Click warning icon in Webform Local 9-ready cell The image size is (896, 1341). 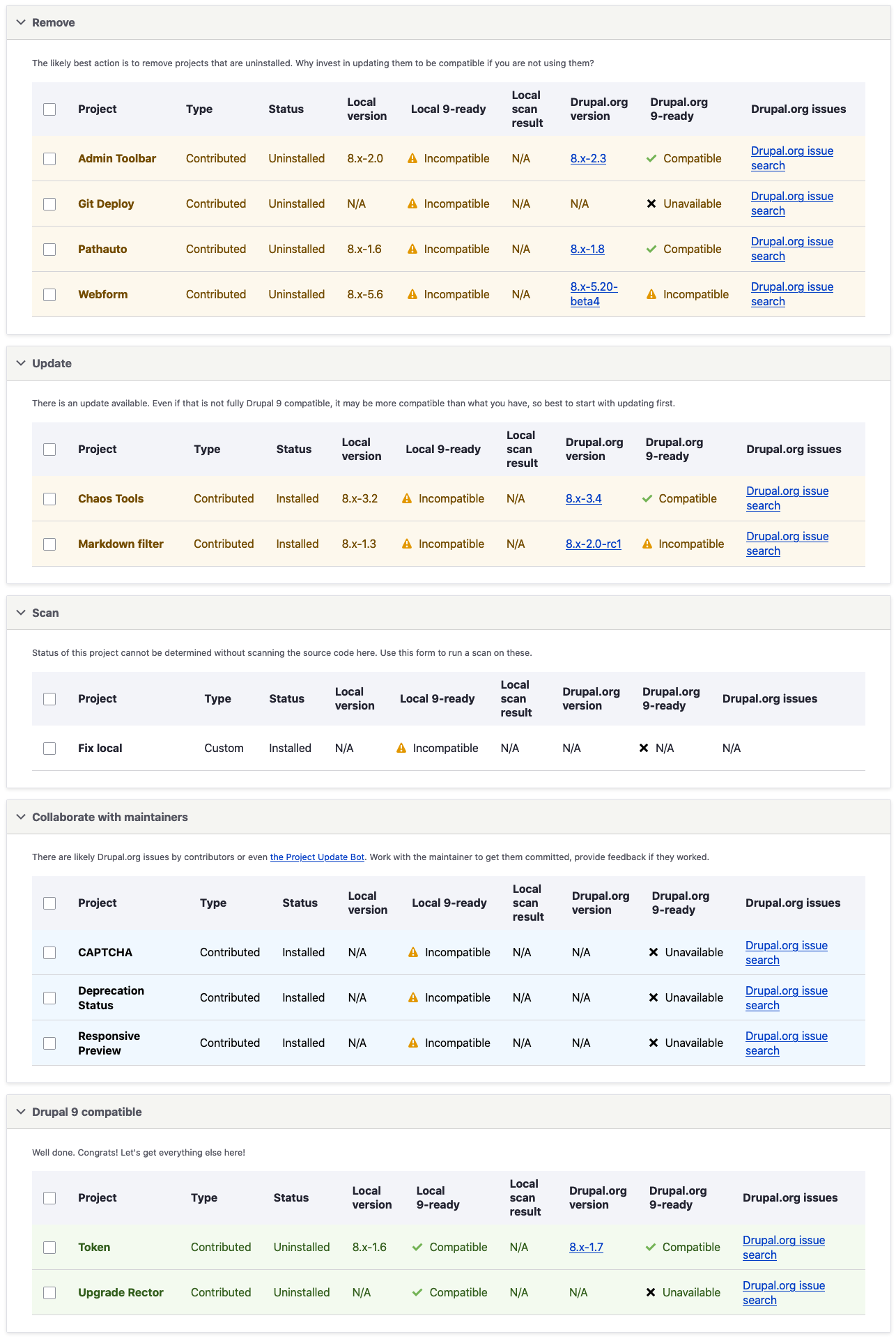pos(412,294)
